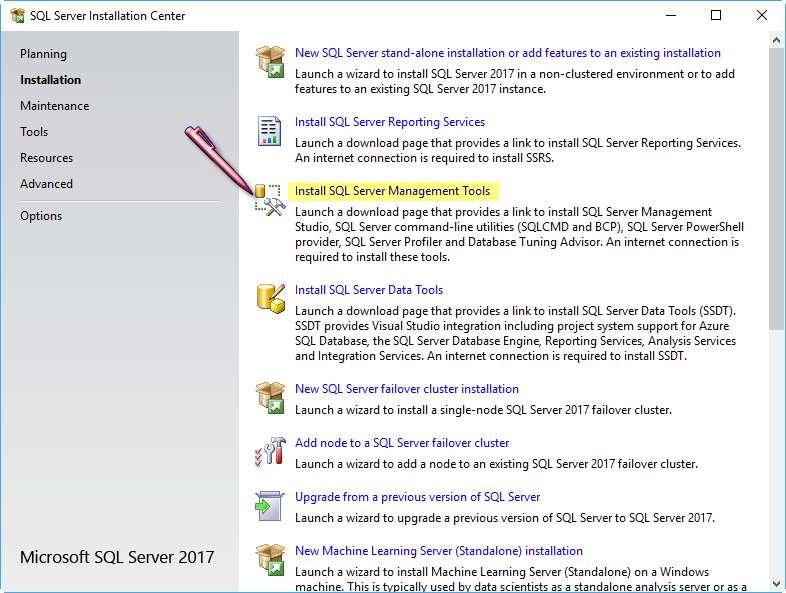The height and width of the screenshot is (593, 786).
Task: Open Install SQL Server Reporting Services link
Action: [390, 122]
